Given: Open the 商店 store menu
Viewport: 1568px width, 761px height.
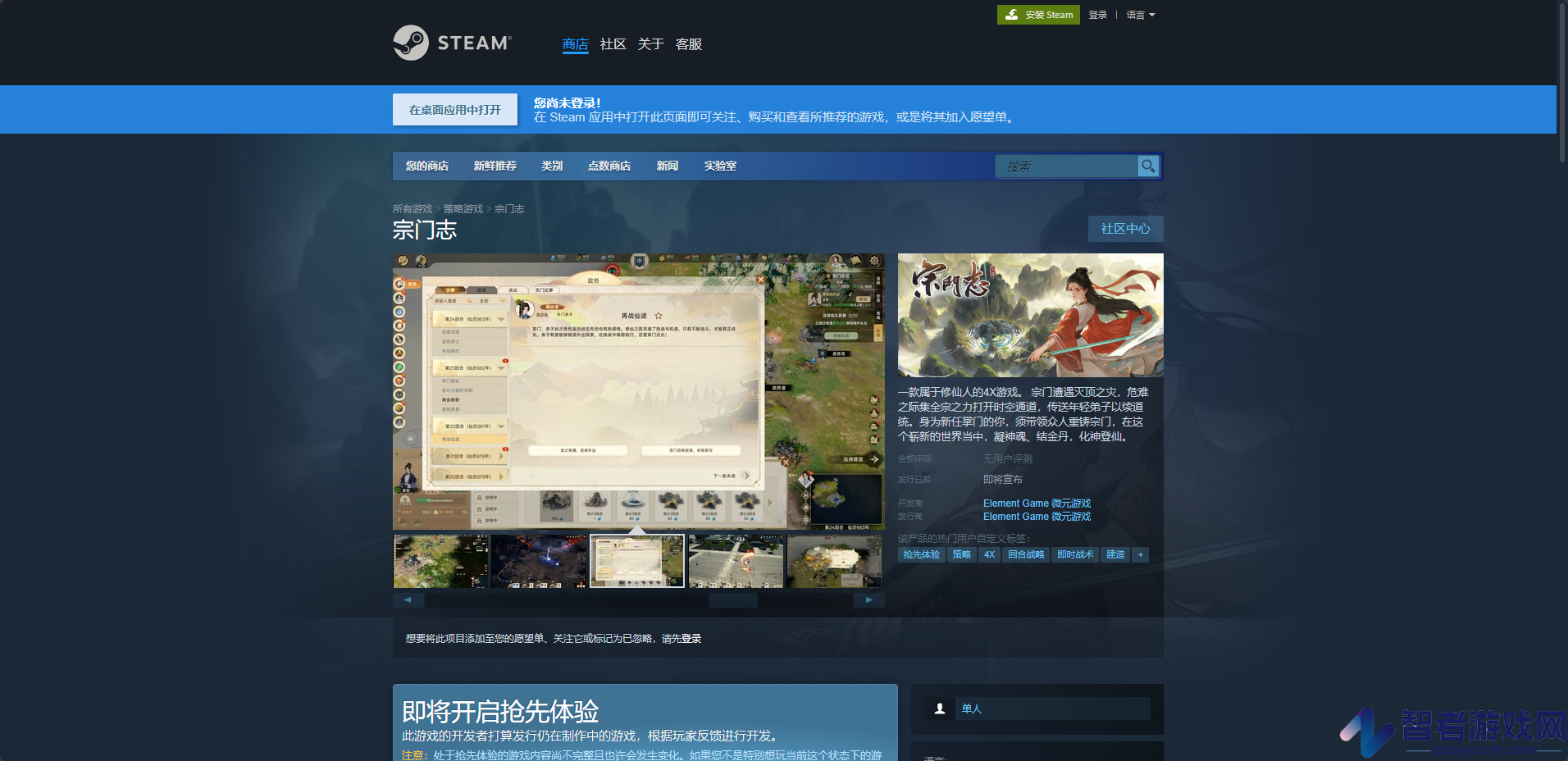Looking at the screenshot, I should point(575,44).
